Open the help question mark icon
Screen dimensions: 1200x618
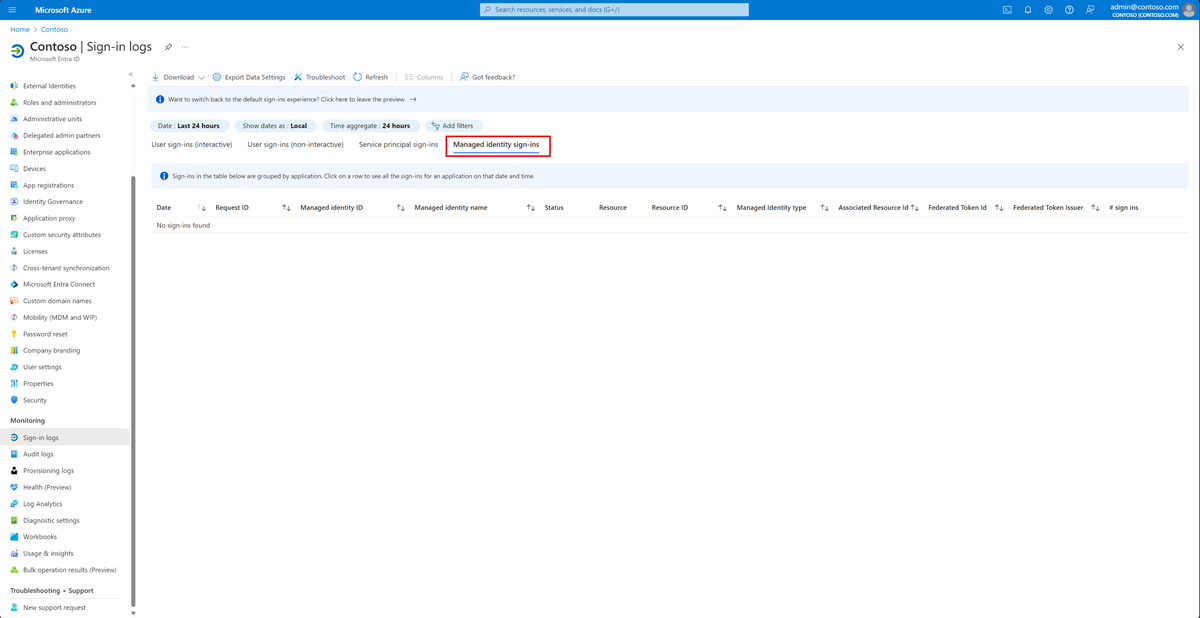point(1069,10)
